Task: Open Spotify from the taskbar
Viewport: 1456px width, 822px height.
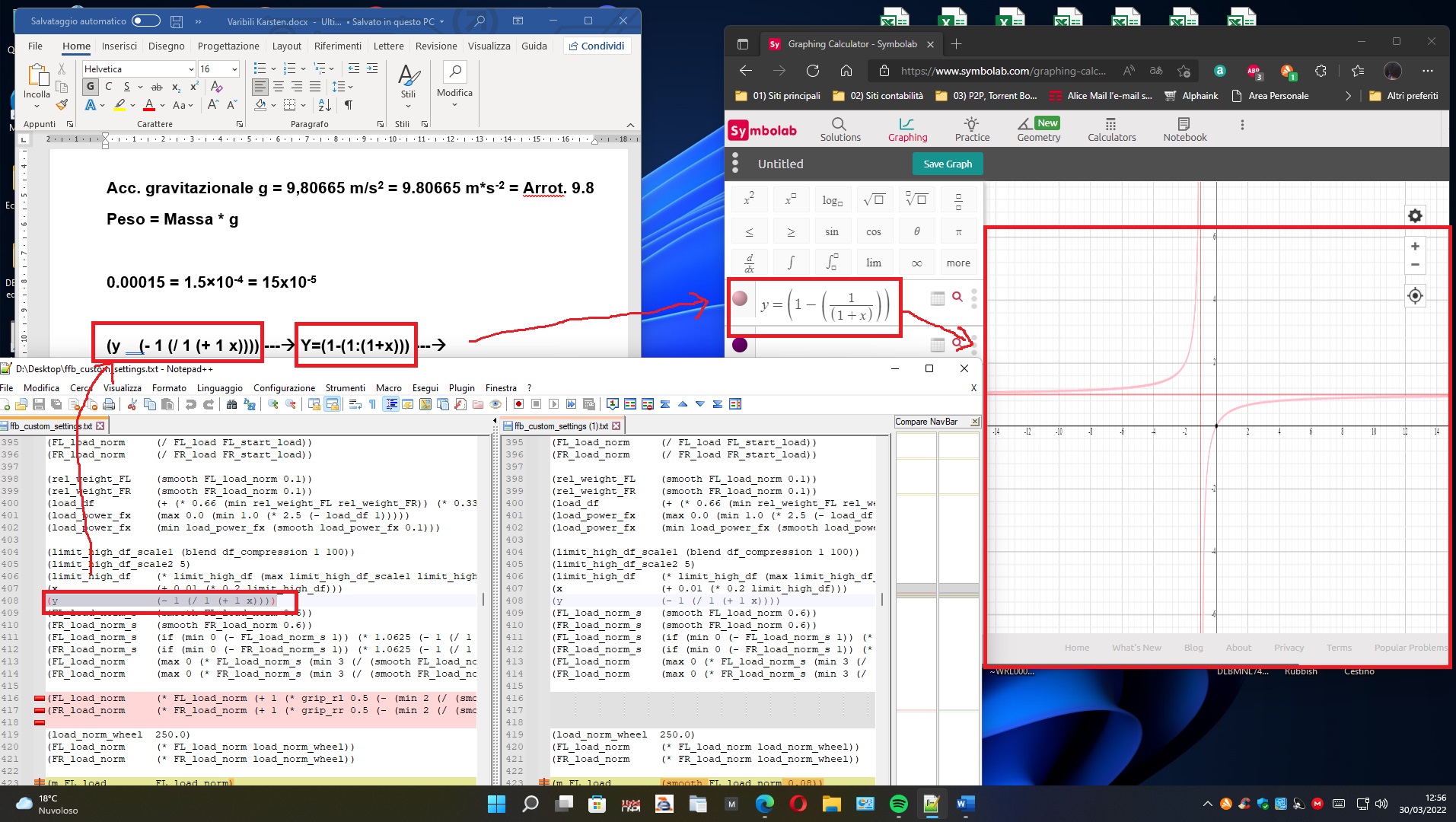Action: tap(898, 803)
